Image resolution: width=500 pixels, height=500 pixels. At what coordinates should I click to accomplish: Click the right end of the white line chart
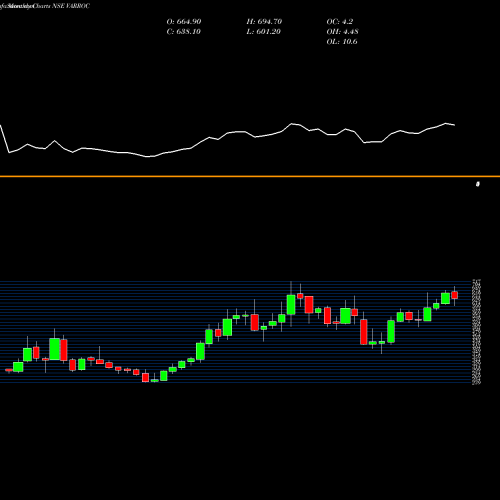click(454, 125)
